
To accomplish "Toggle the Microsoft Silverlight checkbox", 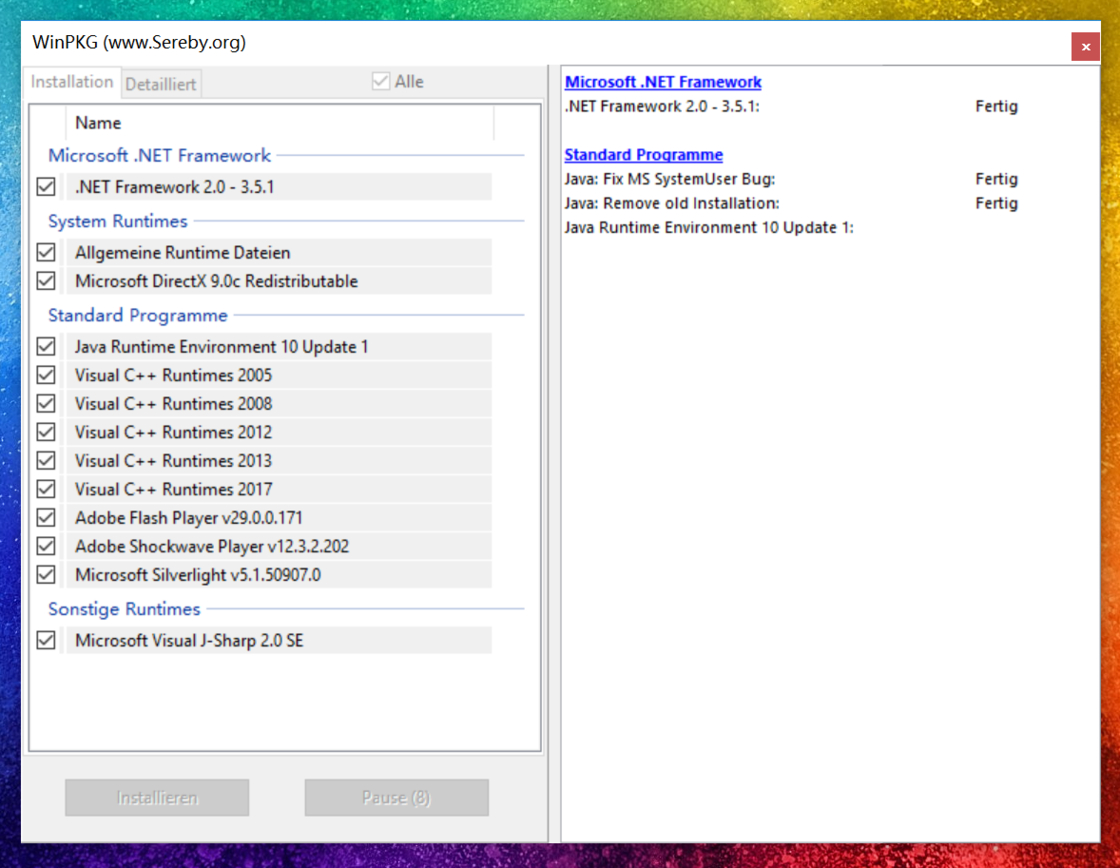I will [x=46, y=576].
